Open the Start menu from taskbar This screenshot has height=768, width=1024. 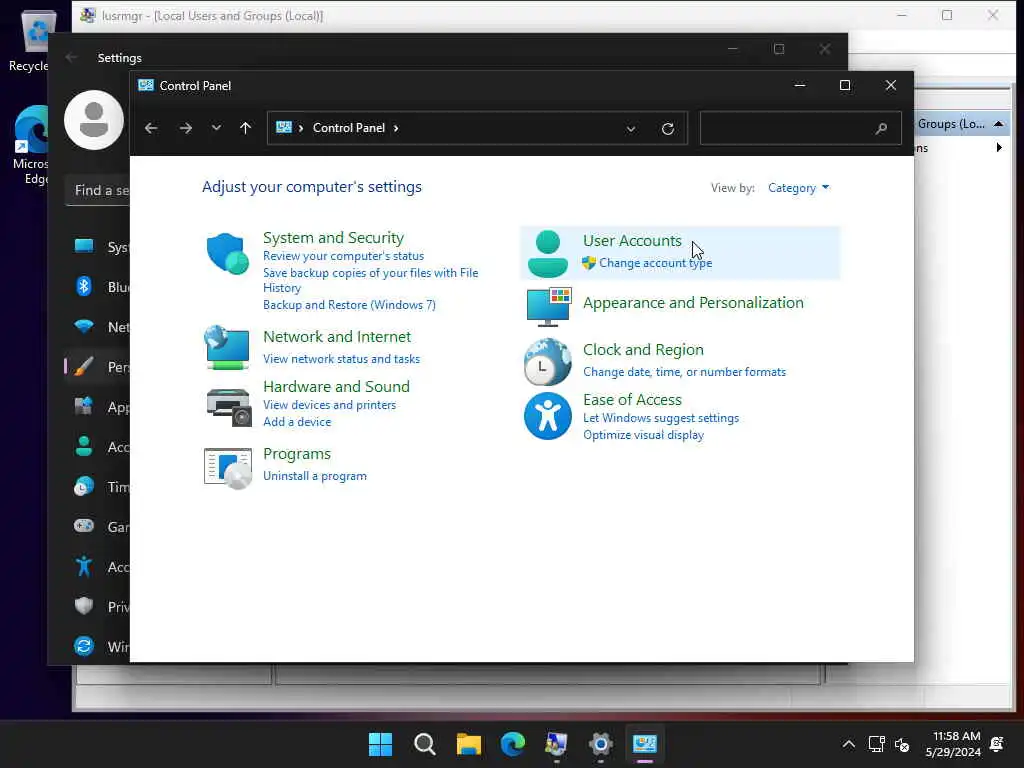point(380,744)
